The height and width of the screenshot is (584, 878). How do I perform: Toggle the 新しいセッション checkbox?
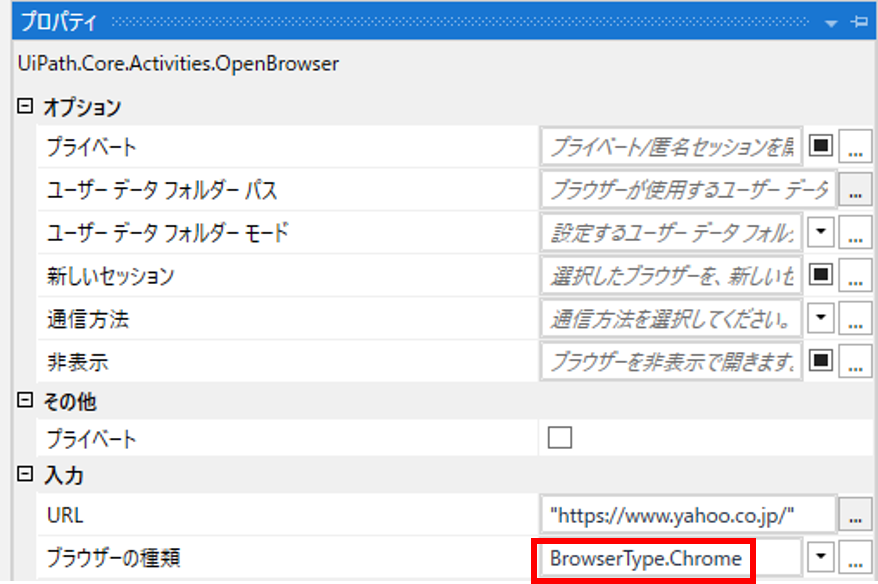coord(820,275)
